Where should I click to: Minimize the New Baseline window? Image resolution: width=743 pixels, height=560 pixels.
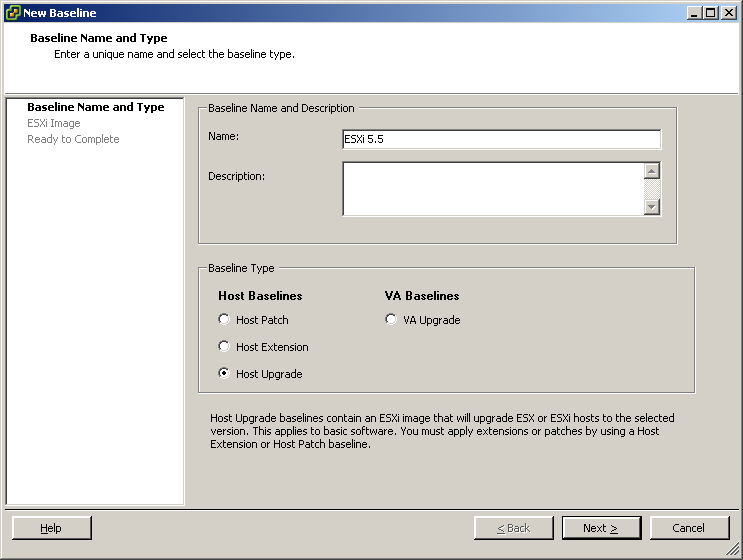694,13
